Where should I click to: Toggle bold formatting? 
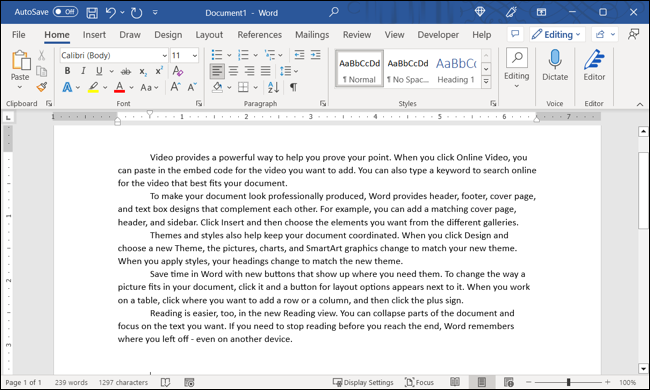[67, 71]
